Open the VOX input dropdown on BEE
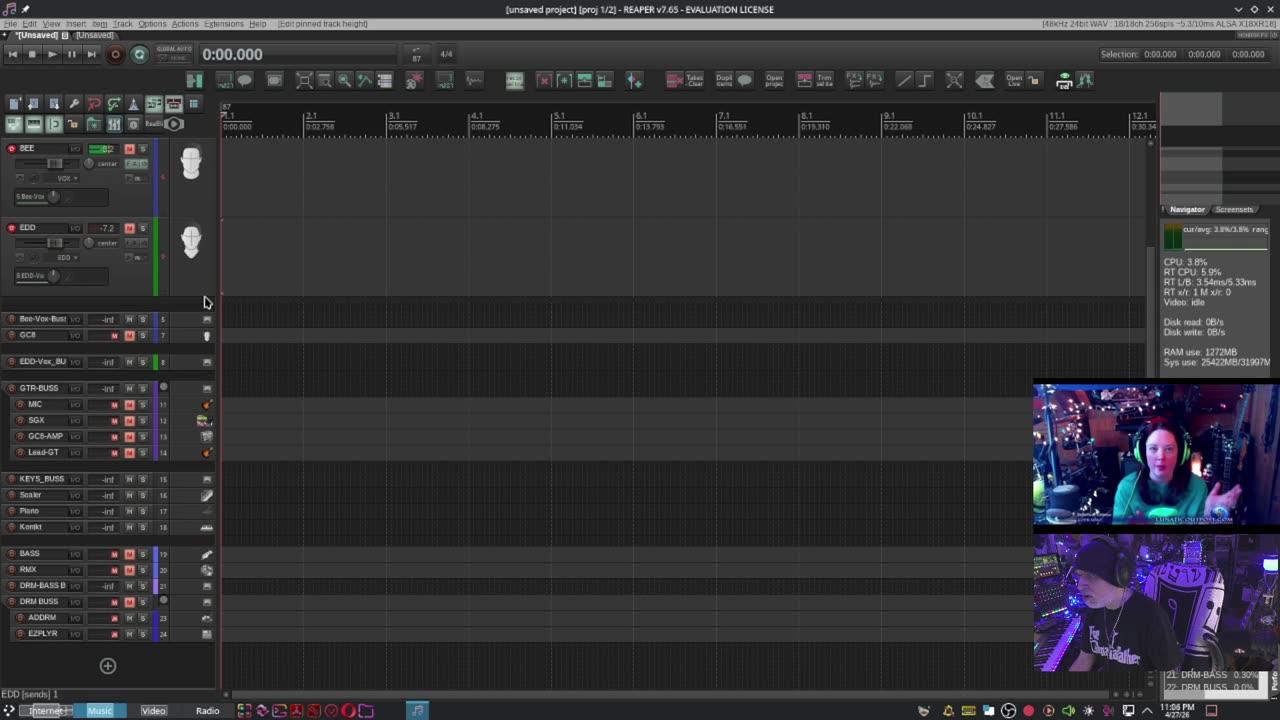This screenshot has height=720, width=1280. (66, 178)
